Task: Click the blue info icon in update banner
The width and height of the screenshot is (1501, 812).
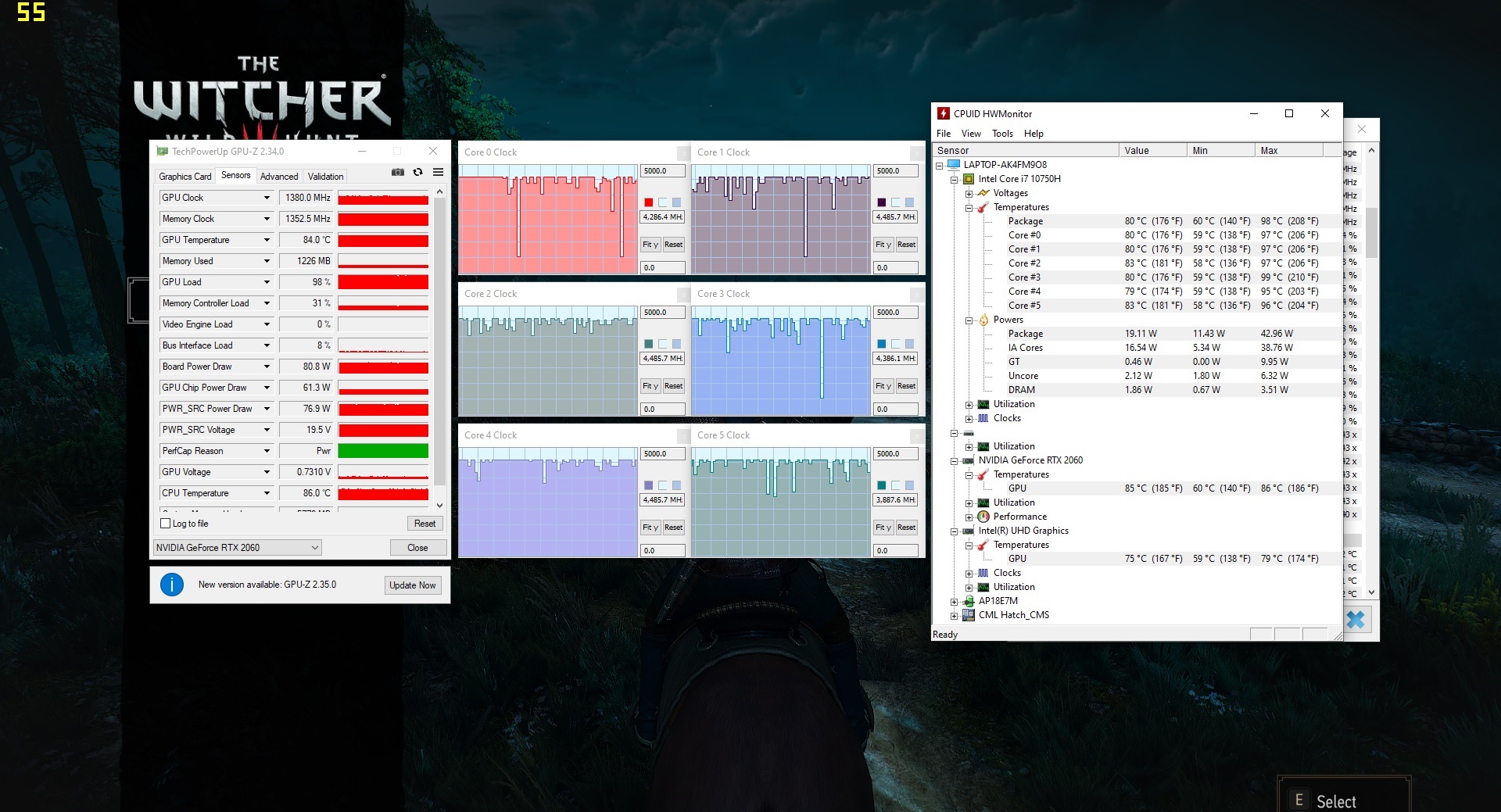Action: point(172,585)
